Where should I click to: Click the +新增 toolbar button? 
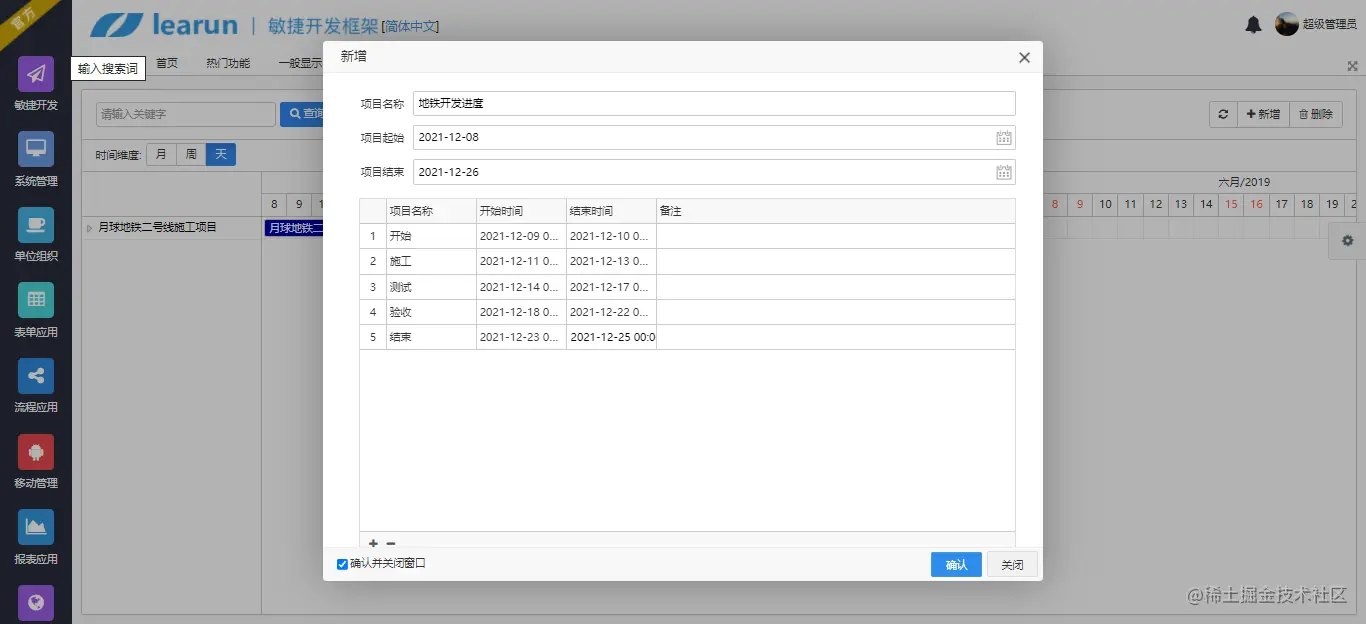[1262, 114]
